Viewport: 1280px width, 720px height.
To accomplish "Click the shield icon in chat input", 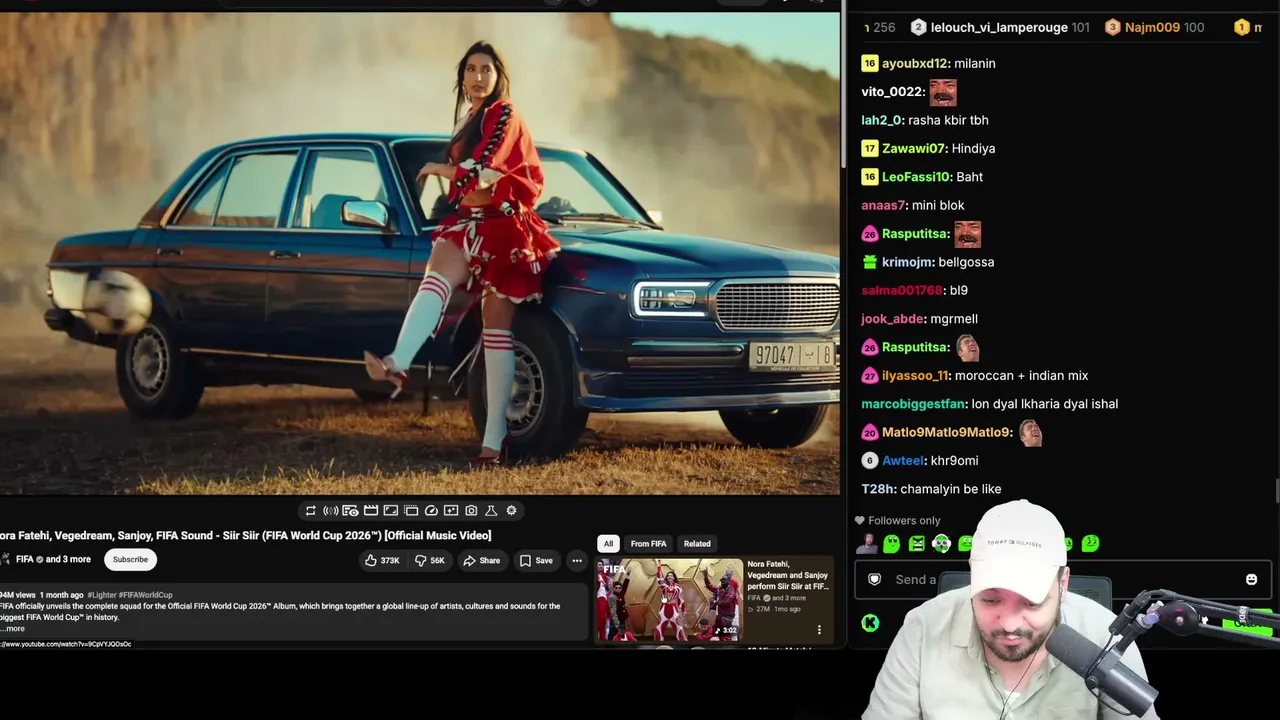I will (874, 580).
